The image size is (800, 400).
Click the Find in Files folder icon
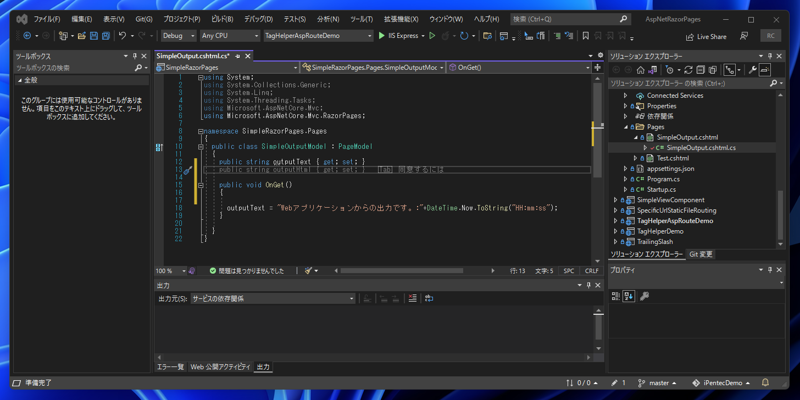[x=487, y=36]
